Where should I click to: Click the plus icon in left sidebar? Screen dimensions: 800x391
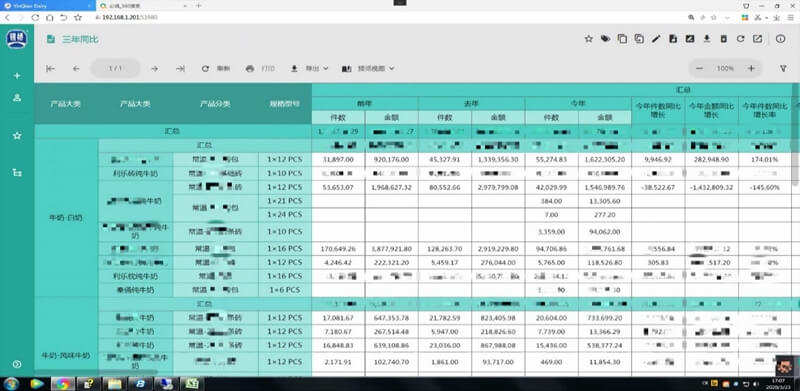coord(17,76)
